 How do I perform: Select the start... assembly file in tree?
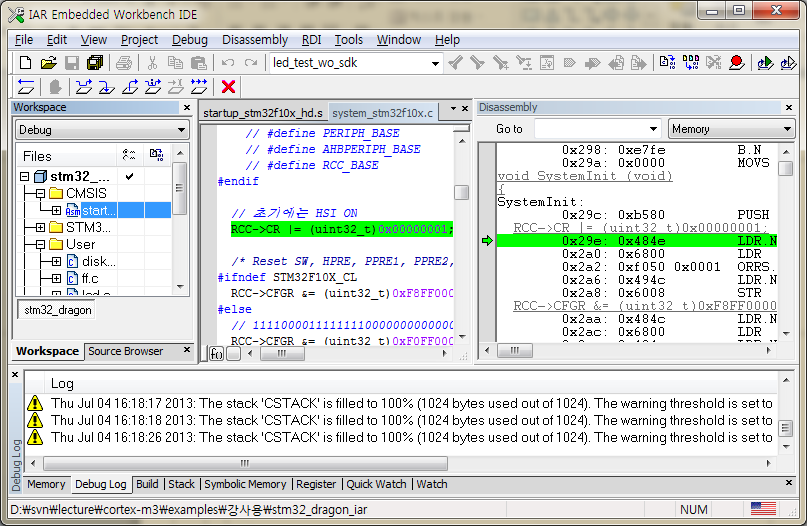pos(98,211)
